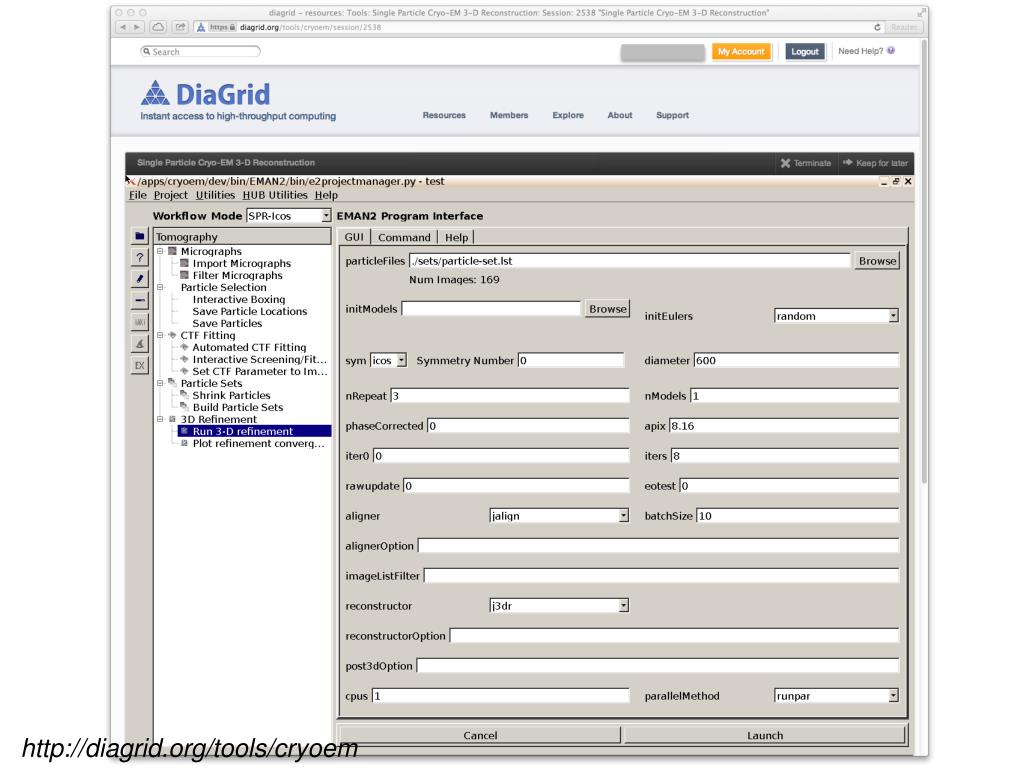Image resolution: width=1024 pixels, height=768 pixels.
Task: Open the File menu
Action: [x=138, y=195]
